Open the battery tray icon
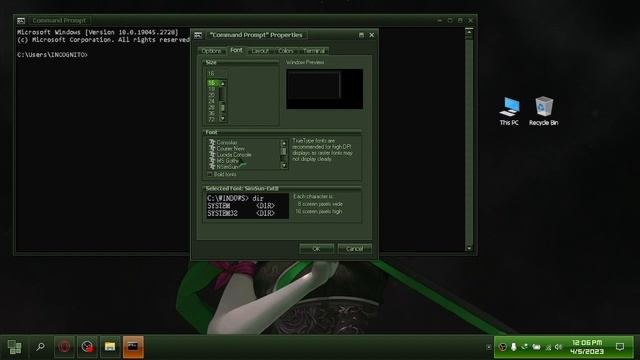The height and width of the screenshot is (360, 640). pyautogui.click(x=536, y=347)
